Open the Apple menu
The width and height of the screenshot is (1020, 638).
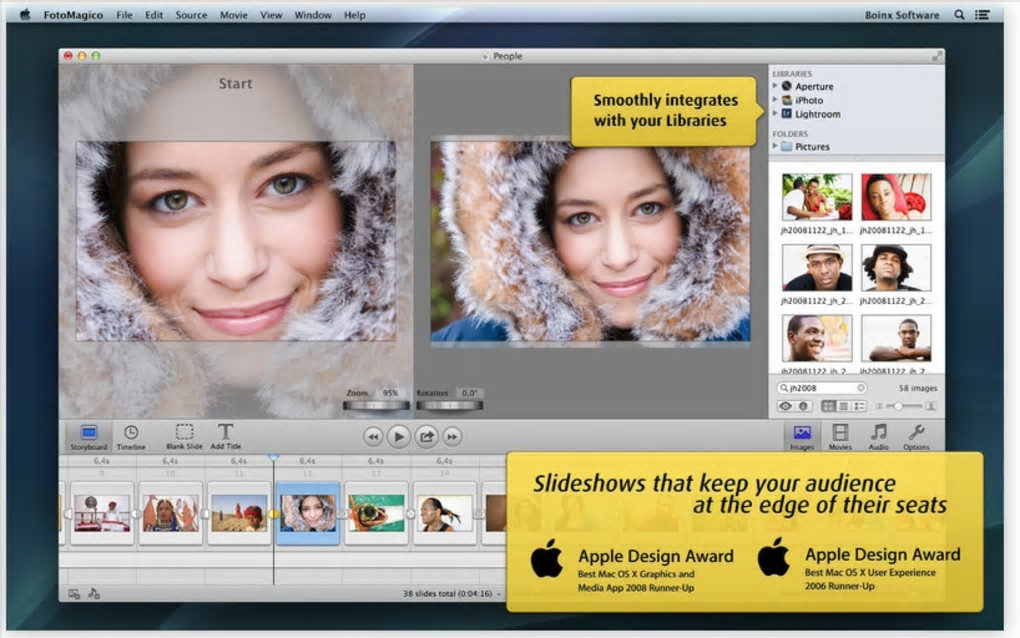(x=25, y=14)
